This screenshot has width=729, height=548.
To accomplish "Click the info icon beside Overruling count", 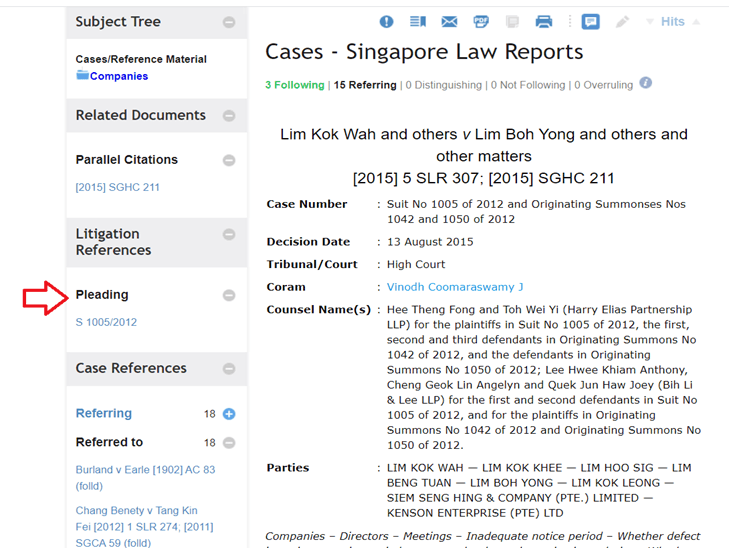I will (x=645, y=83).
